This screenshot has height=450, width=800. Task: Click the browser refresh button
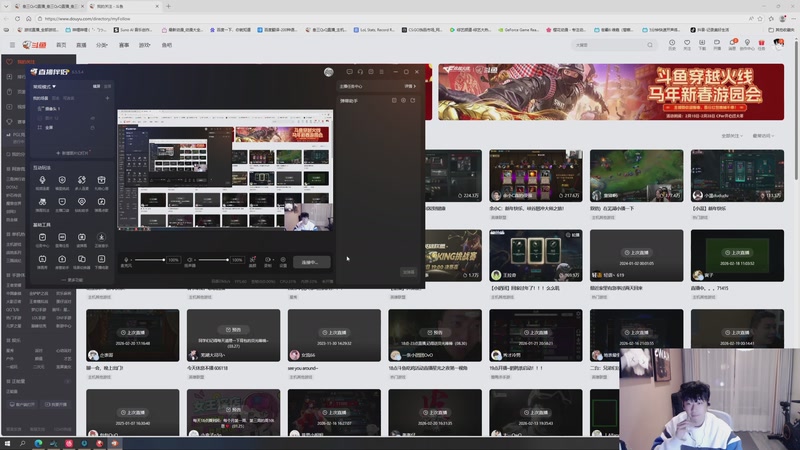point(17,18)
